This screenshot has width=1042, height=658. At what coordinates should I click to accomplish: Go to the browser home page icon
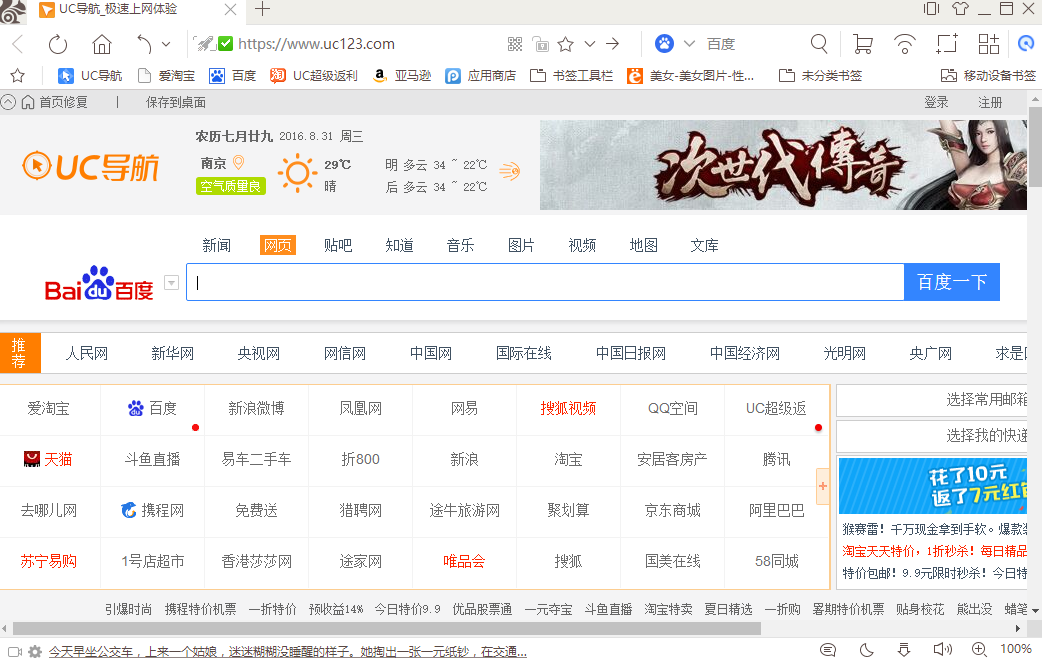102,44
